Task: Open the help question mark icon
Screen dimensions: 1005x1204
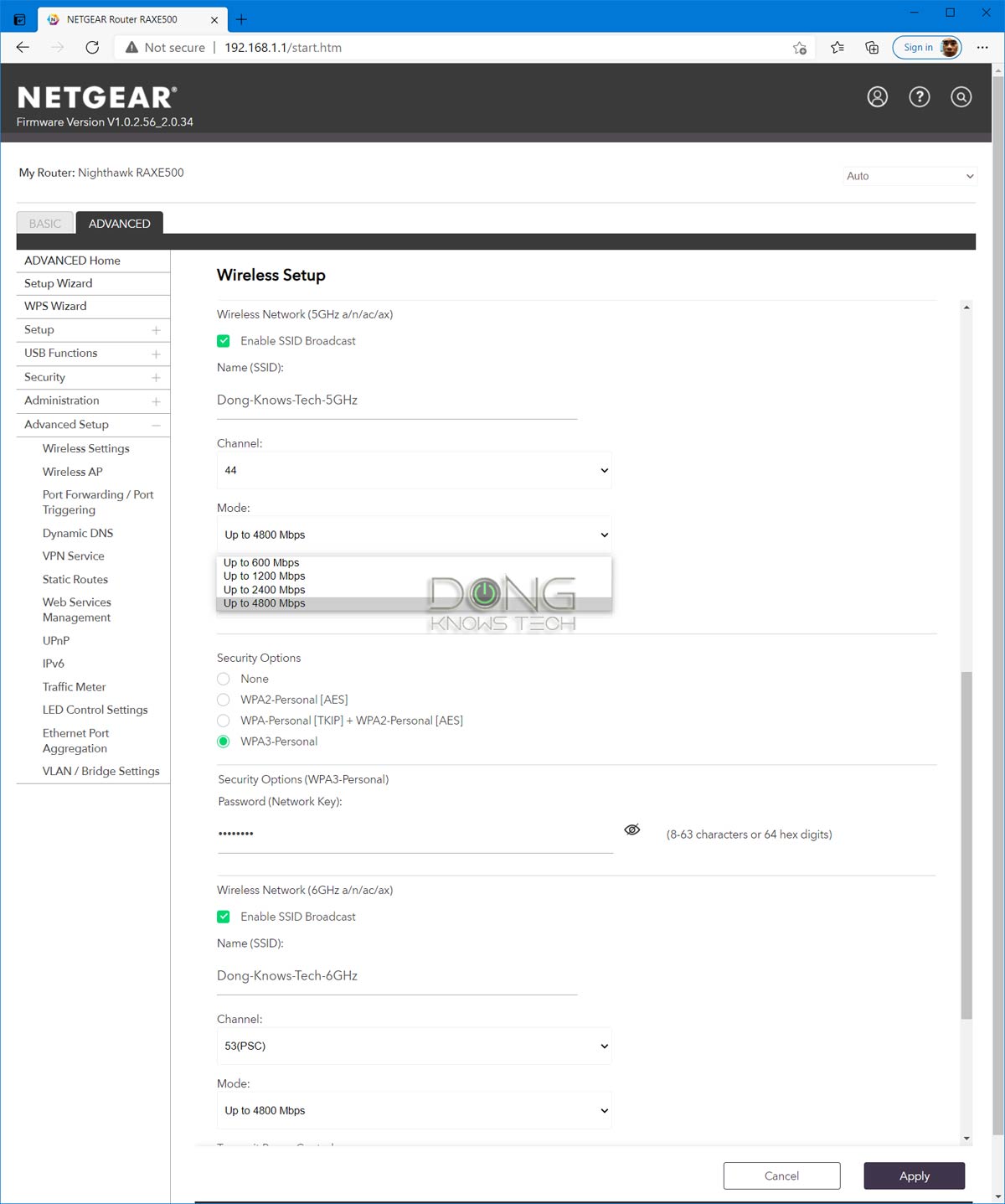Action: (919, 97)
